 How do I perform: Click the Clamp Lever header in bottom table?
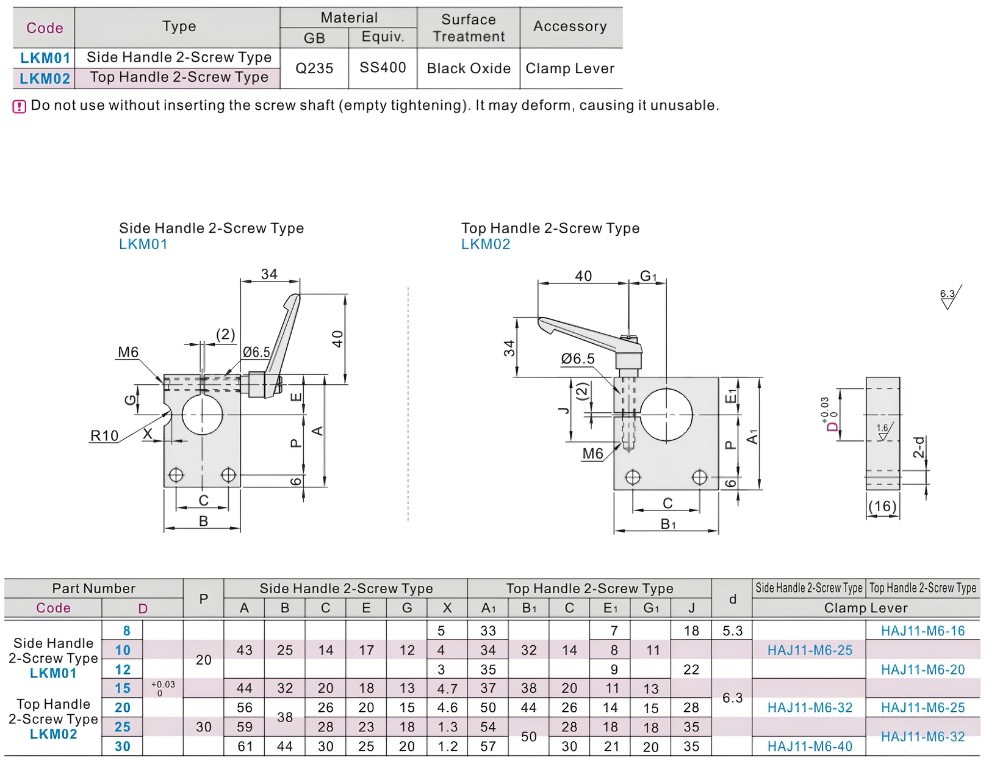point(865,608)
